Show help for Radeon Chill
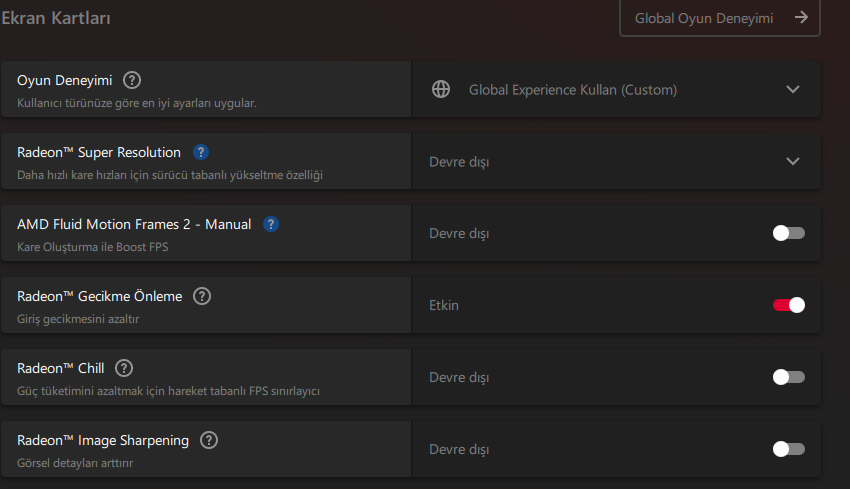The image size is (850, 489). (x=124, y=368)
